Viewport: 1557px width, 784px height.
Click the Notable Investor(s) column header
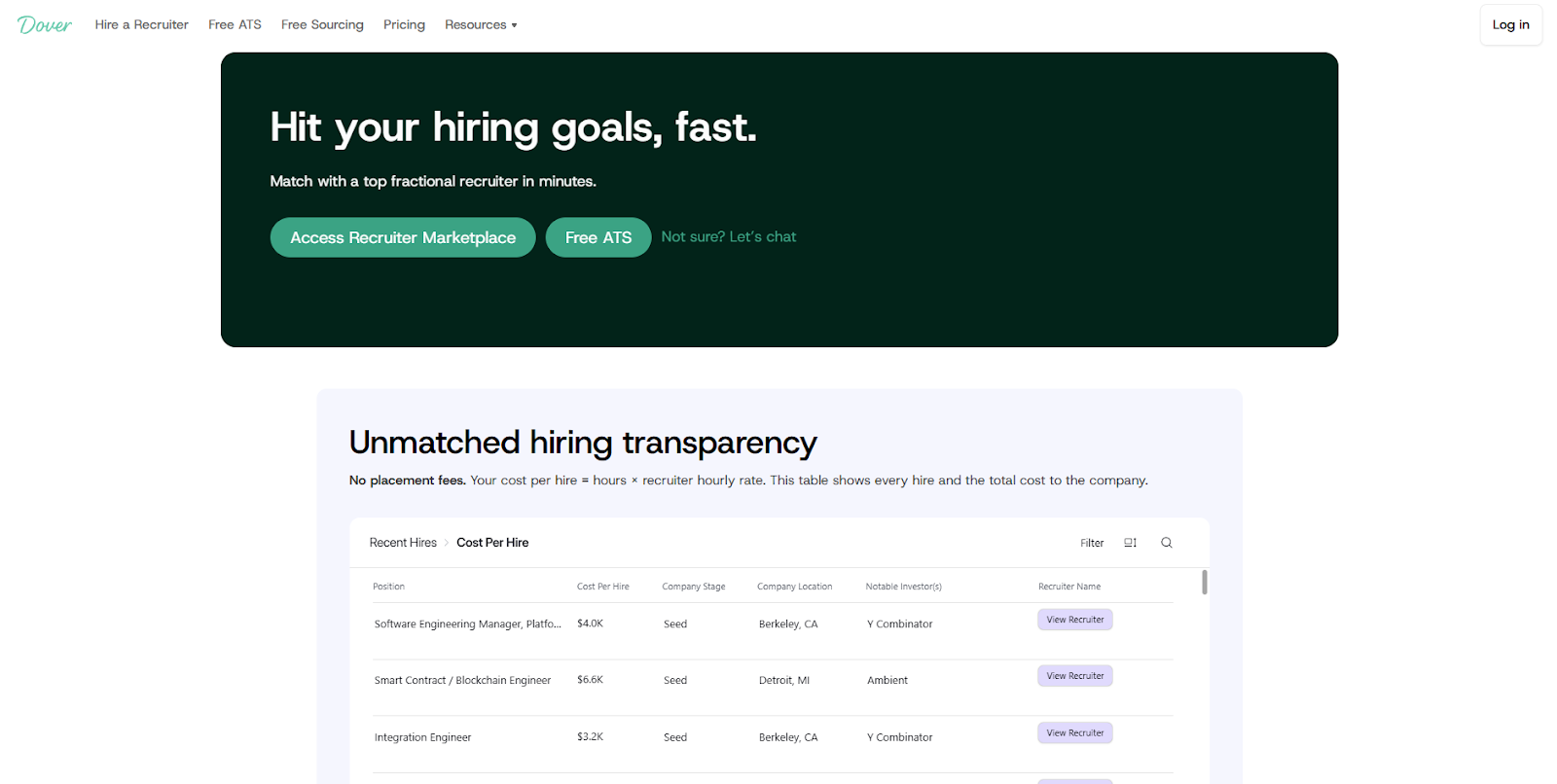pos(904,587)
